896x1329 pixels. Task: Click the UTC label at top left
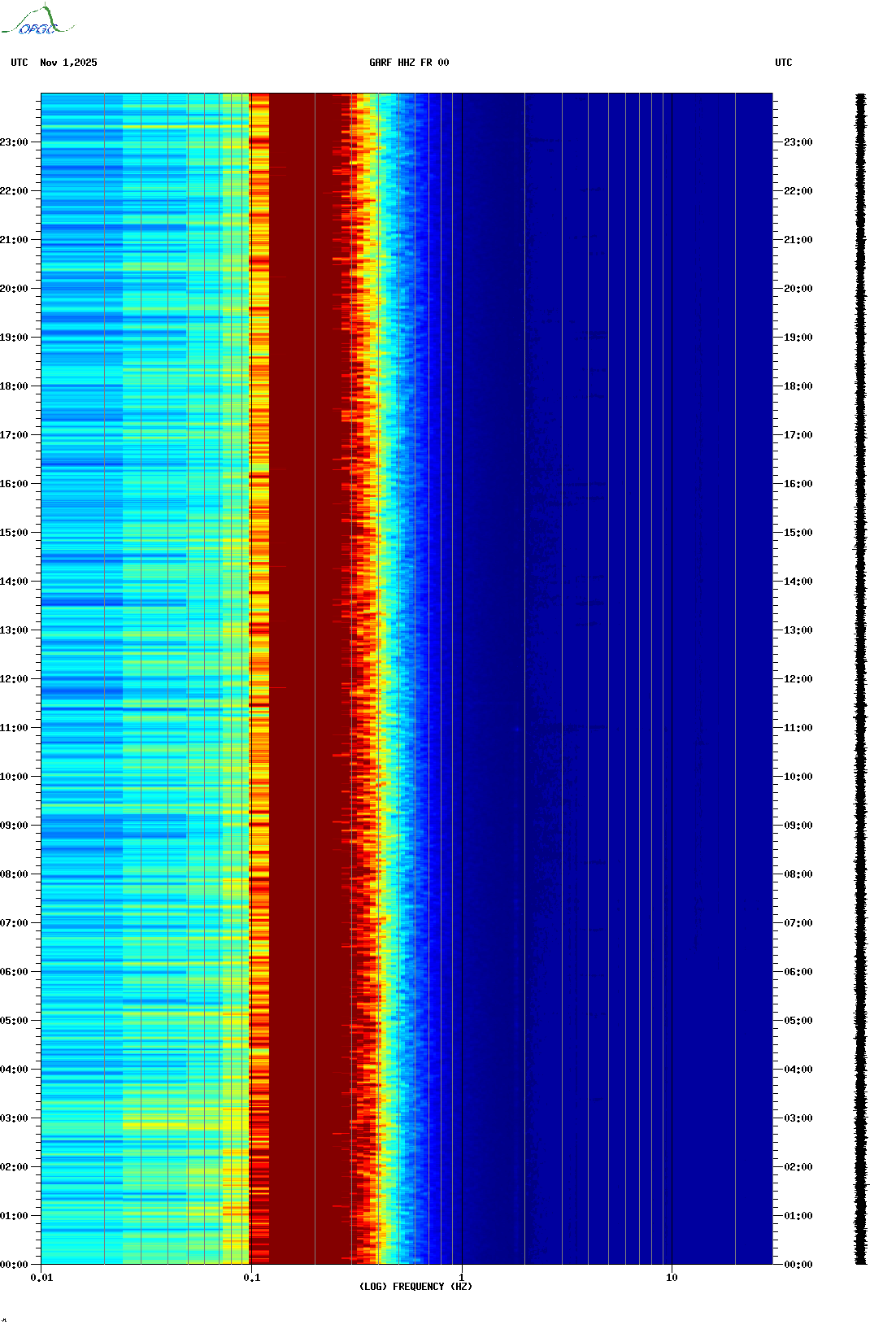(20, 63)
